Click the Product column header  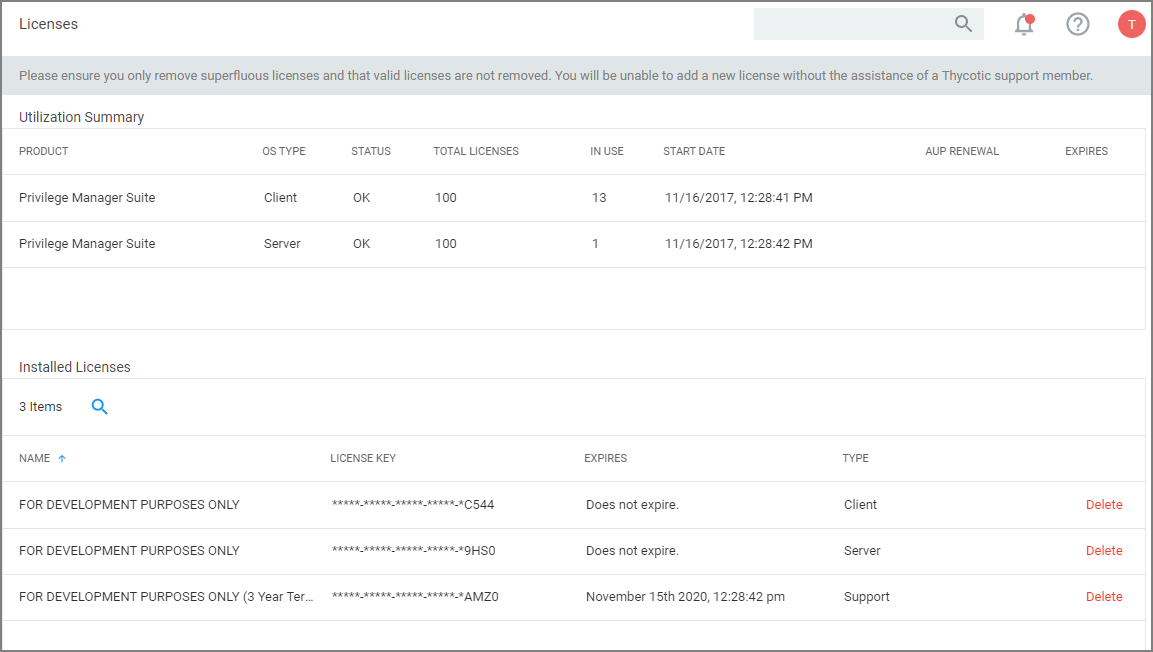click(x=44, y=152)
